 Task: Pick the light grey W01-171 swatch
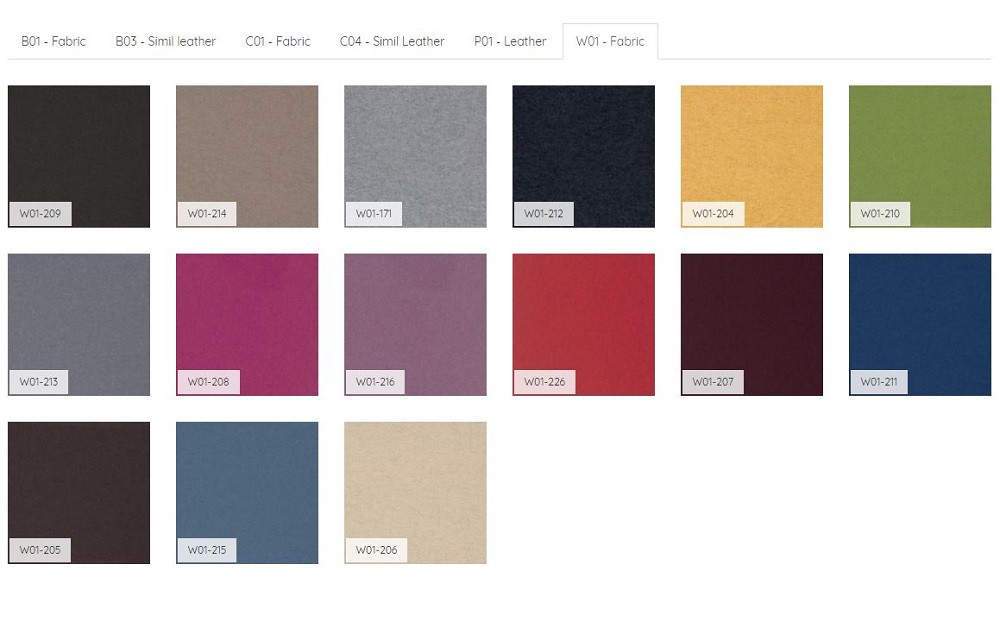pos(415,156)
